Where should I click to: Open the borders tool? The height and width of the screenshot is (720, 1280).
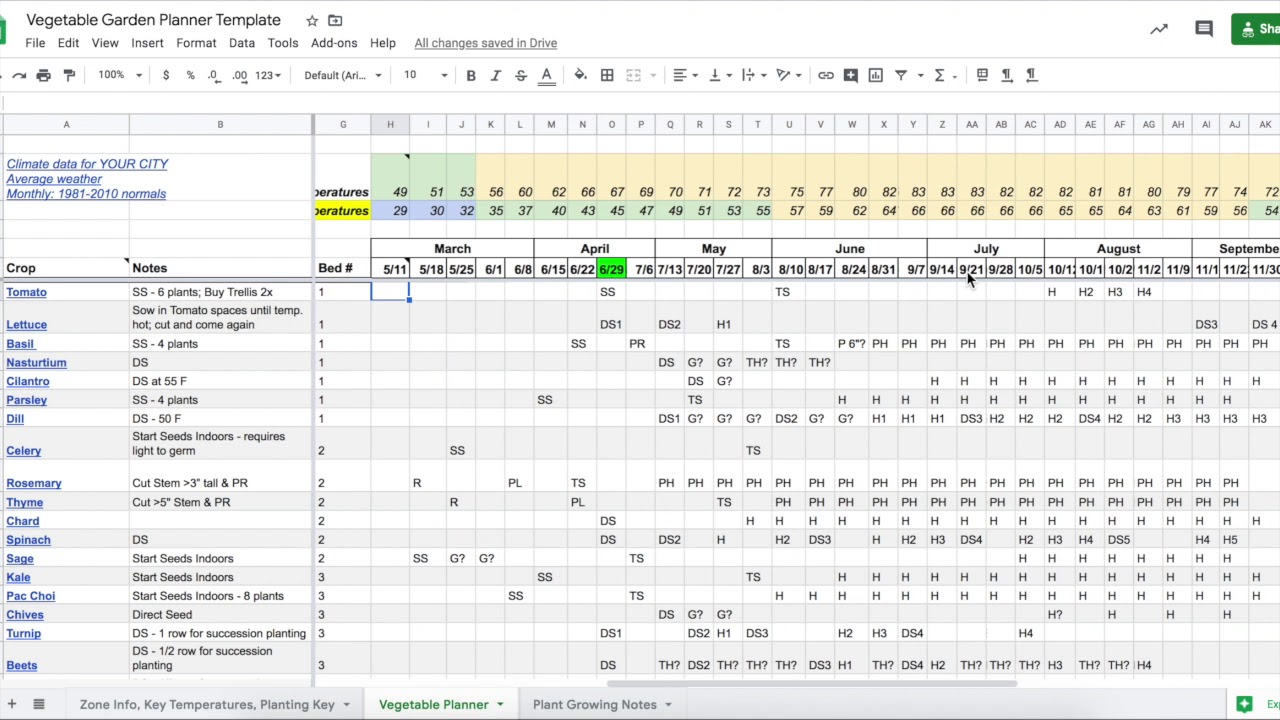click(607, 75)
